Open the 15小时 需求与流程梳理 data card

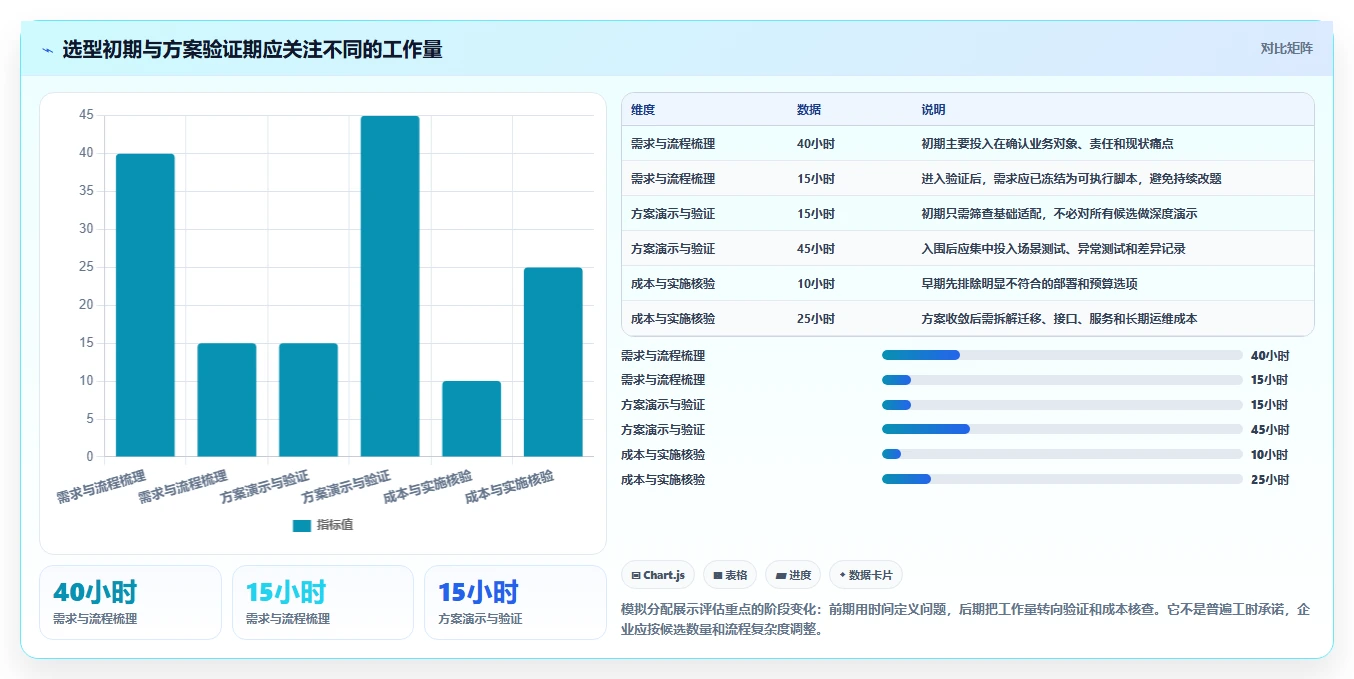[x=323, y=602]
